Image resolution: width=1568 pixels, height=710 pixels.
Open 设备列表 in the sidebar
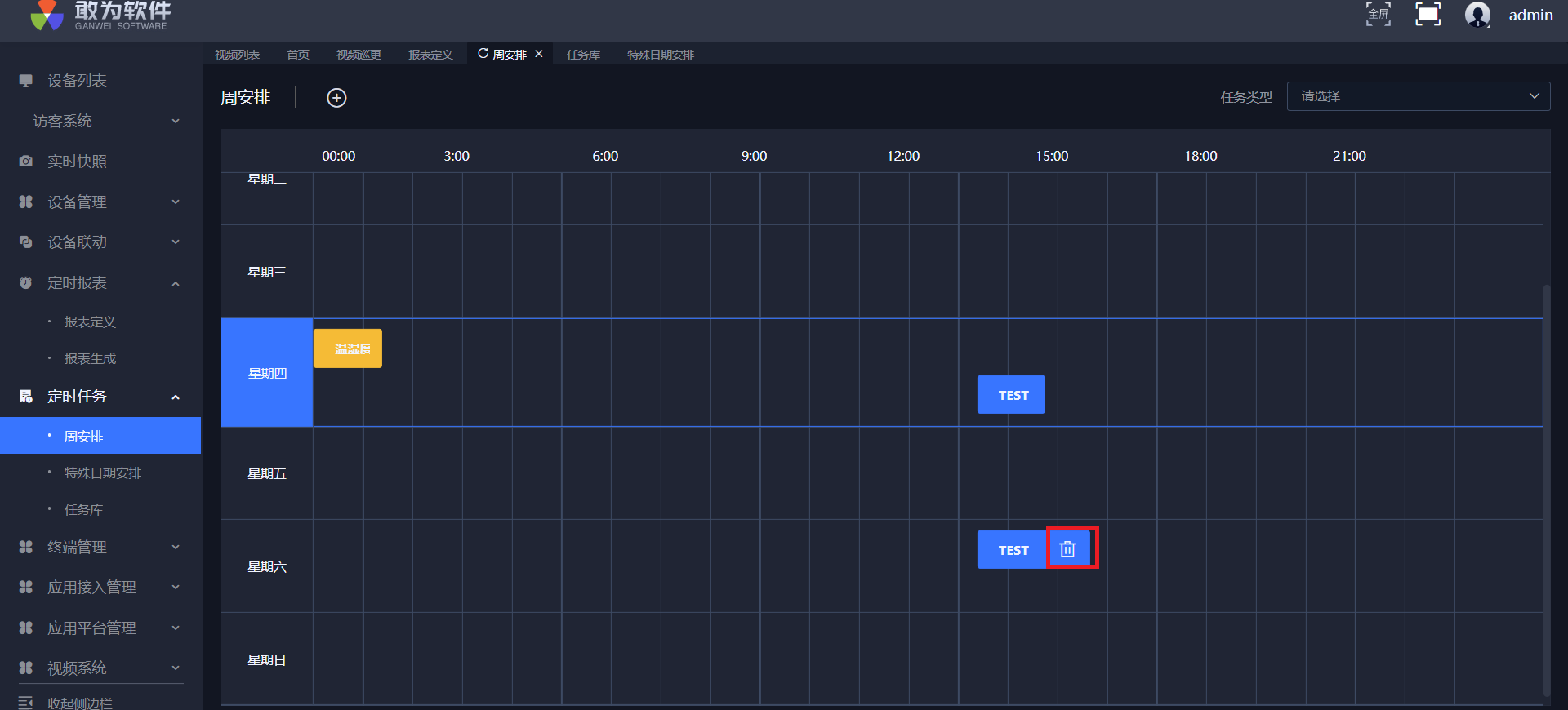[x=77, y=81]
